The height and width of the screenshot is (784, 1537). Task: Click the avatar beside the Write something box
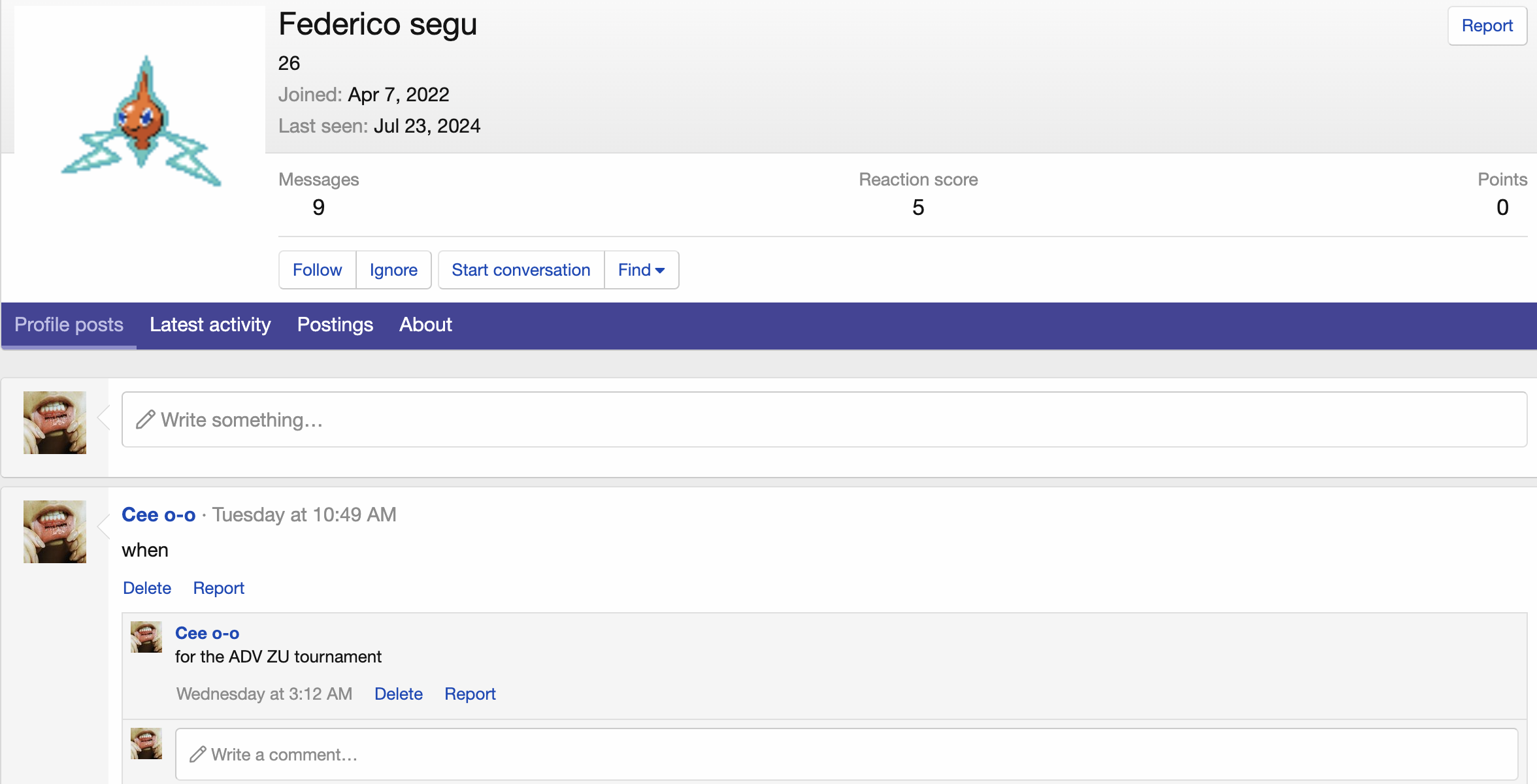pyautogui.click(x=55, y=423)
